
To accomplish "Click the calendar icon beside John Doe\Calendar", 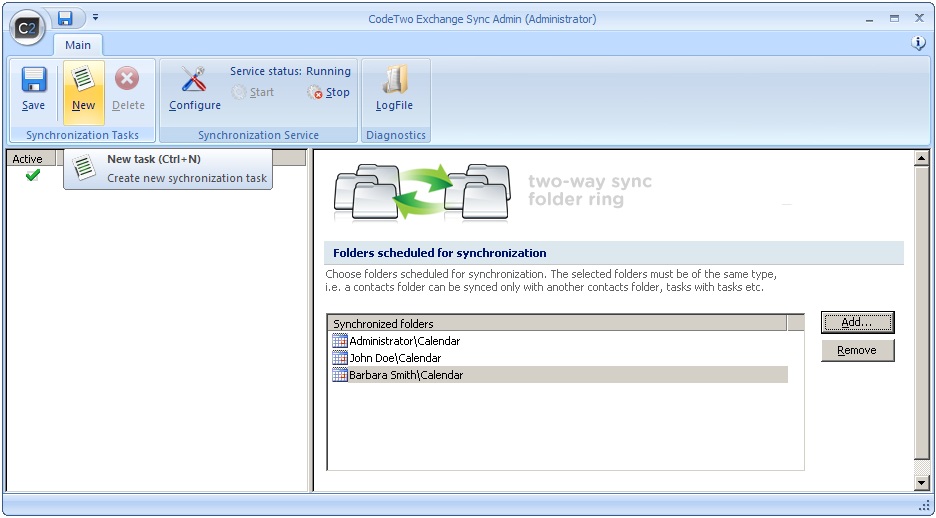I will click(x=340, y=358).
